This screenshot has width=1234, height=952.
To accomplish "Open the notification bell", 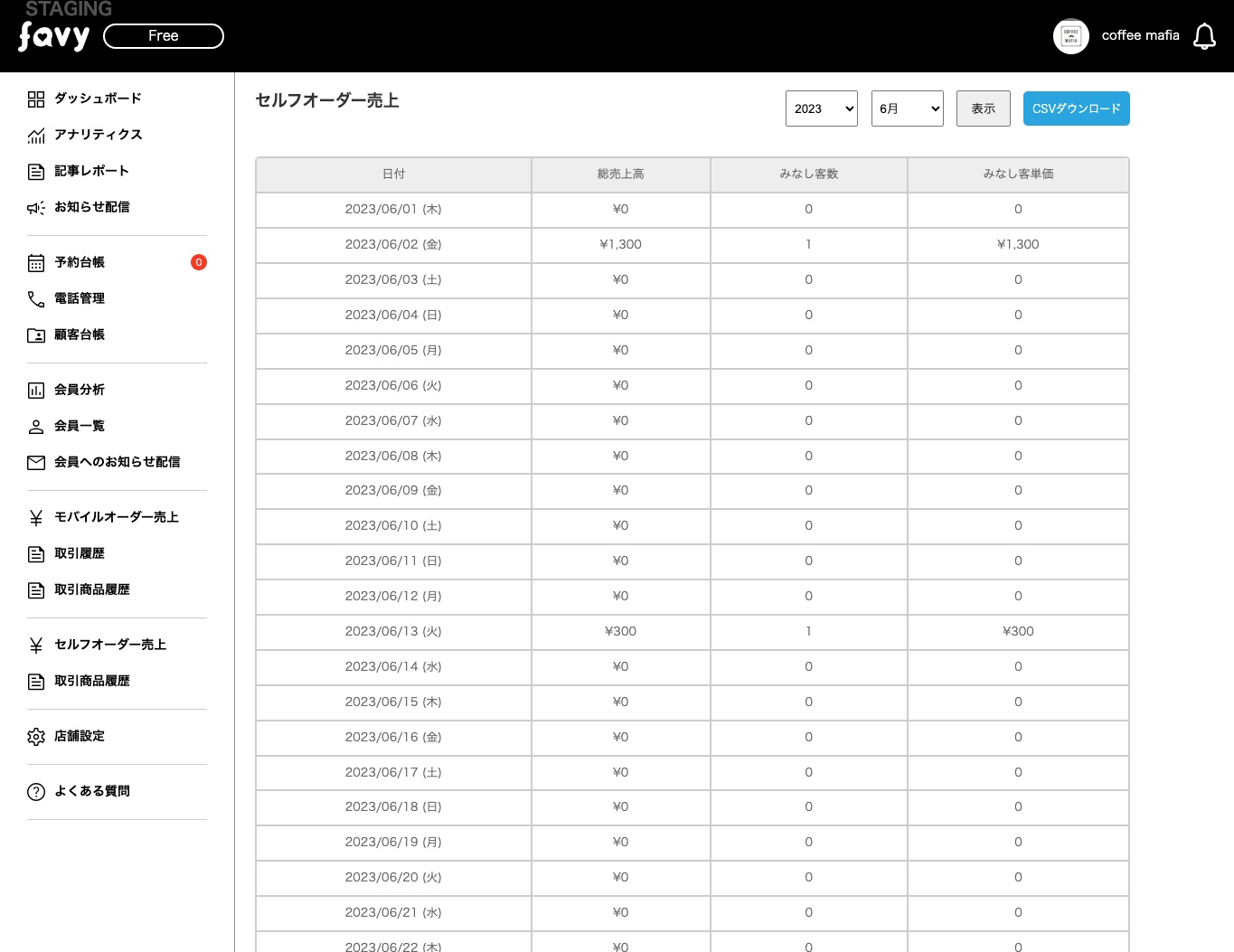I will pyautogui.click(x=1204, y=36).
